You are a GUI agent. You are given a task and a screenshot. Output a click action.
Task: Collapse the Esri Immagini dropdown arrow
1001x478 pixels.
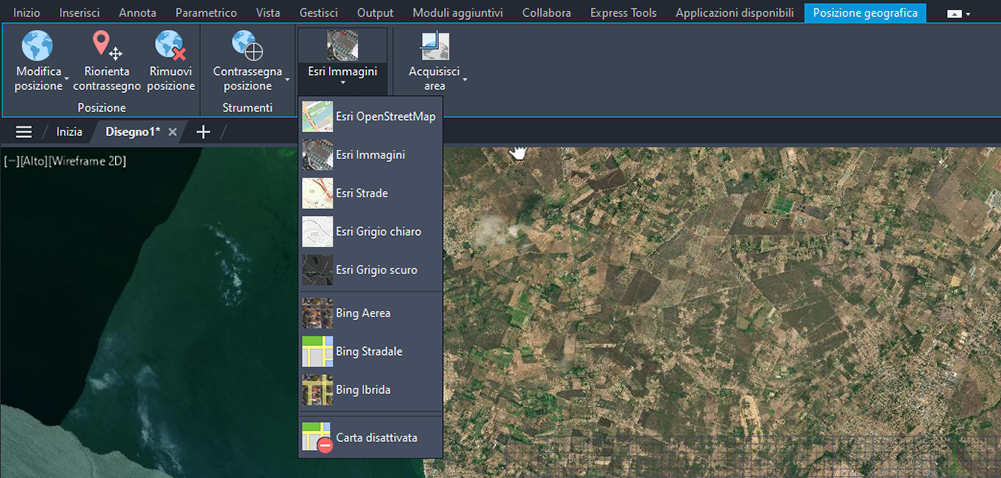pyautogui.click(x=343, y=83)
